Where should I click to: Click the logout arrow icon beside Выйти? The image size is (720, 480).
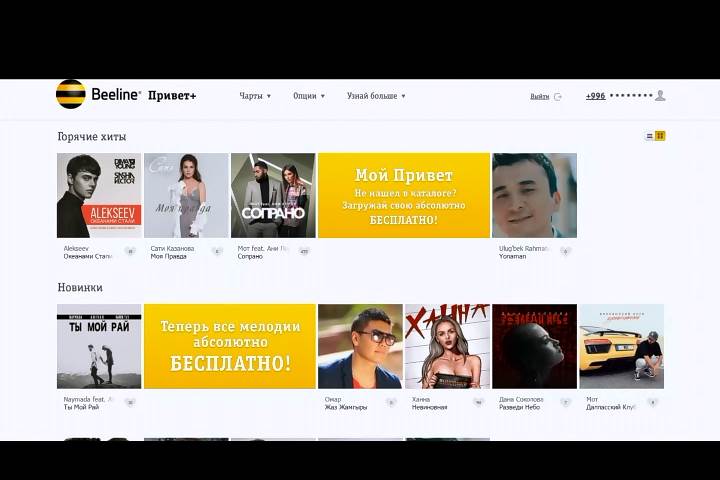pyautogui.click(x=558, y=96)
